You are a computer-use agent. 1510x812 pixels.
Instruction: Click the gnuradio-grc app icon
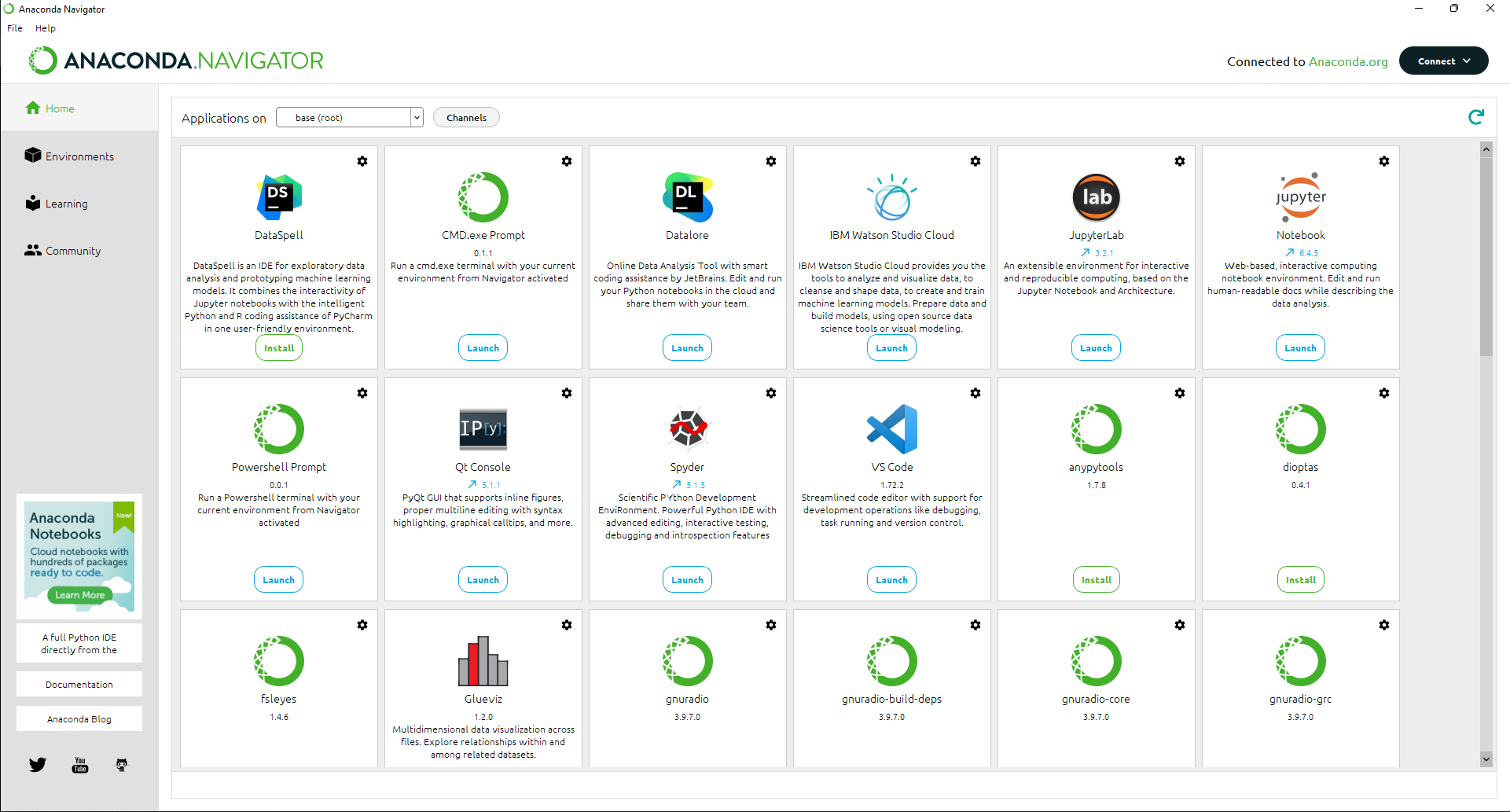[x=1301, y=661]
